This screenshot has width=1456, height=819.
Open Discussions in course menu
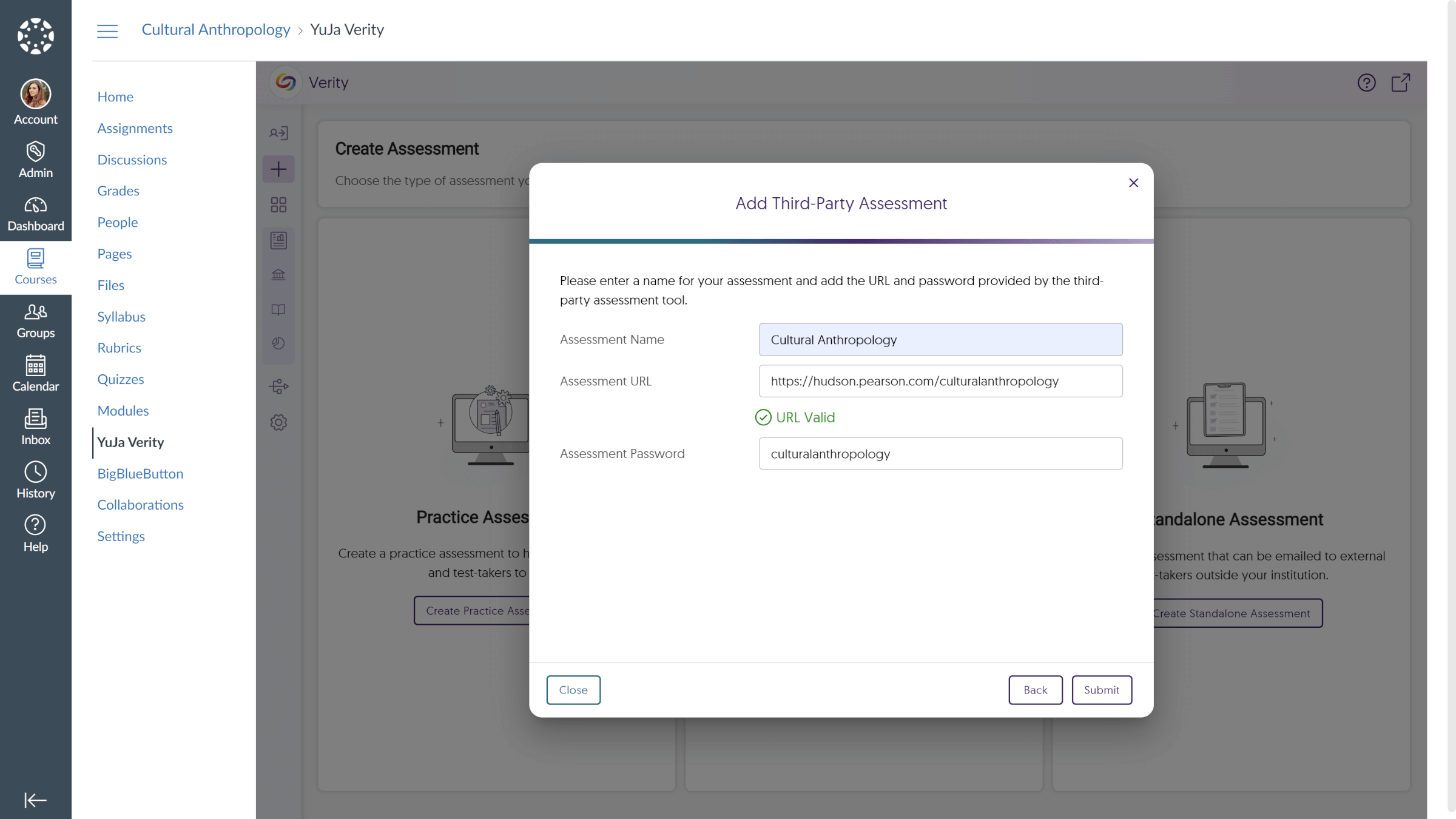132,160
